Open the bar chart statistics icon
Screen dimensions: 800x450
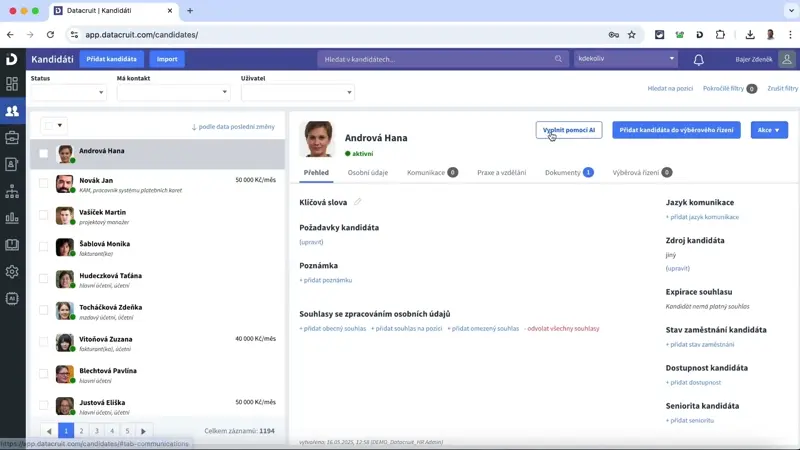12,218
